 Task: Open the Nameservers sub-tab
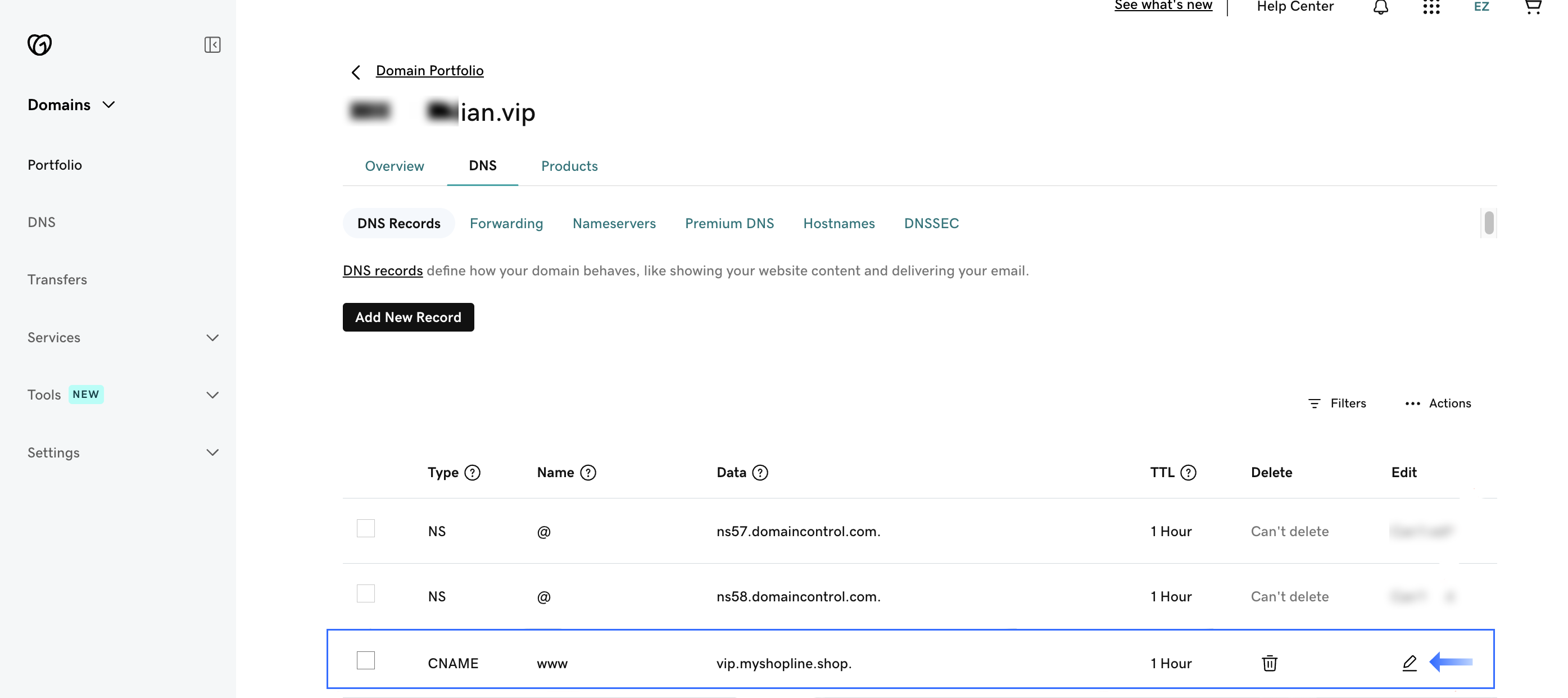614,223
